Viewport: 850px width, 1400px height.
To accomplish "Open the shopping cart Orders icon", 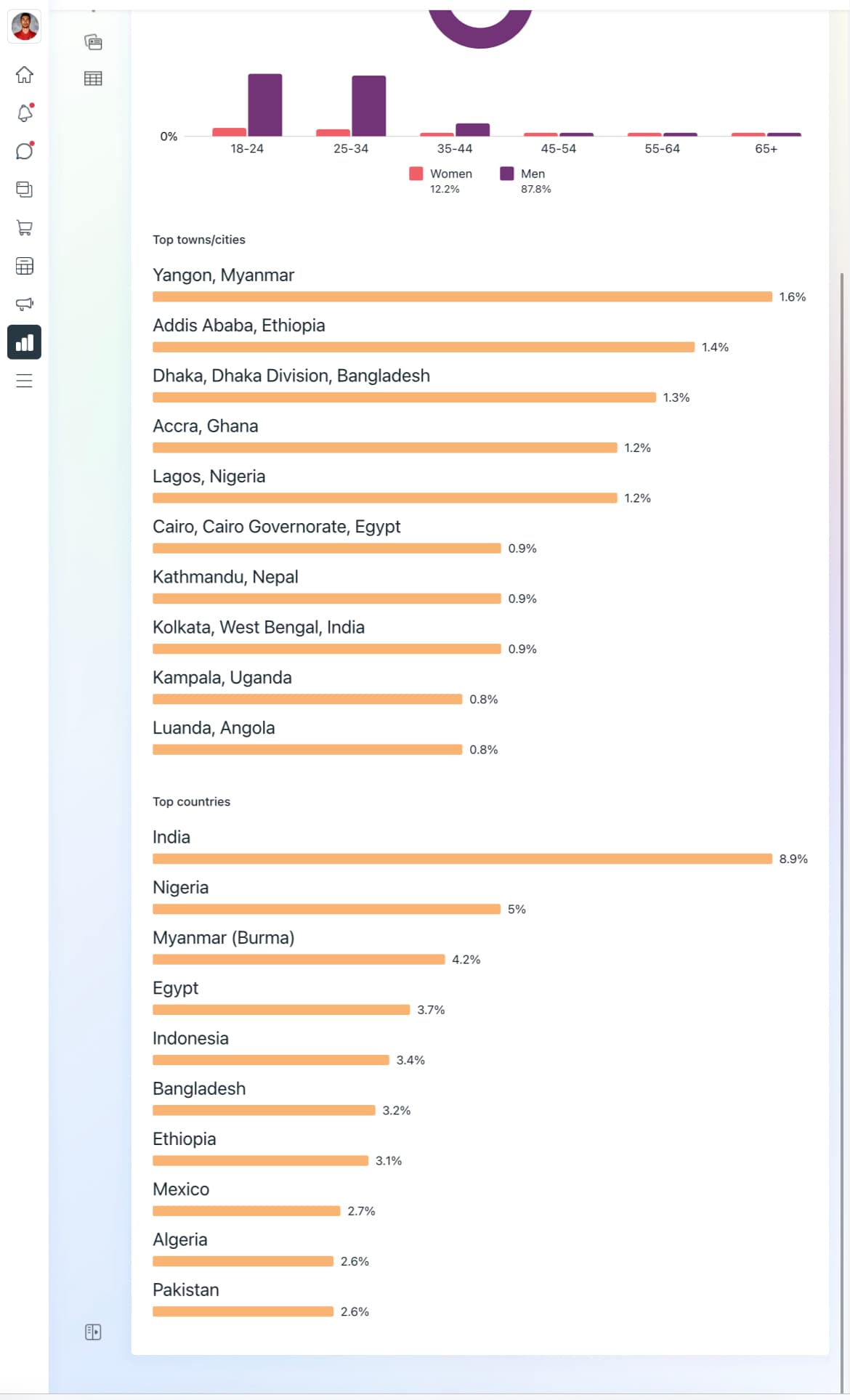I will coord(24,228).
